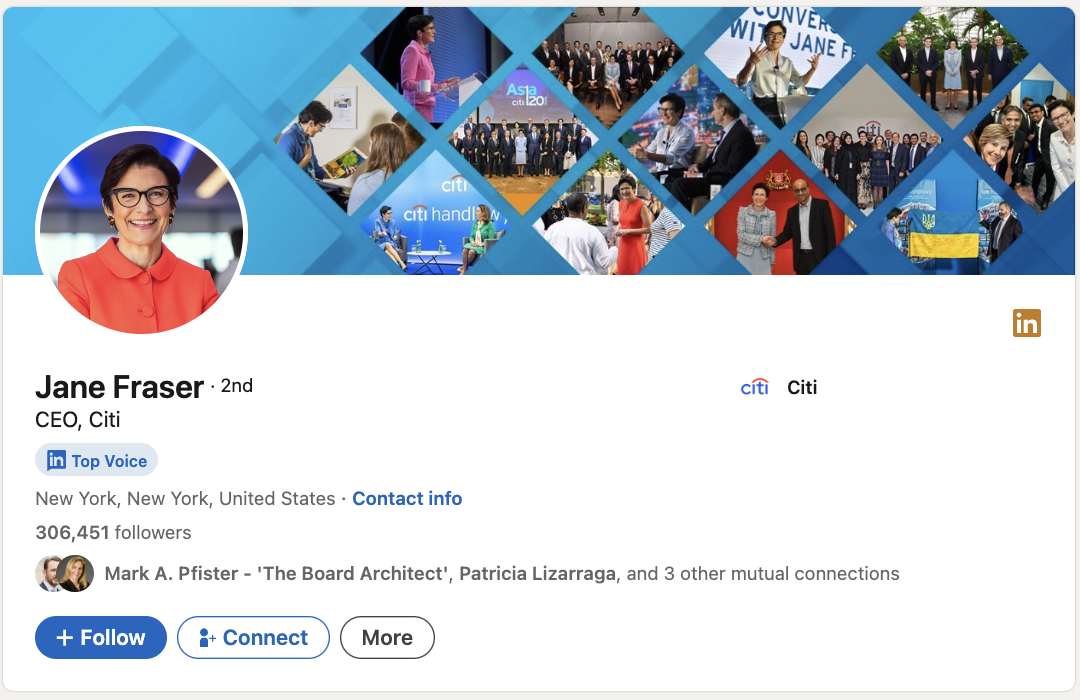
Task: View Patricia Lizarraga's mutual connection link
Action: pos(537,573)
